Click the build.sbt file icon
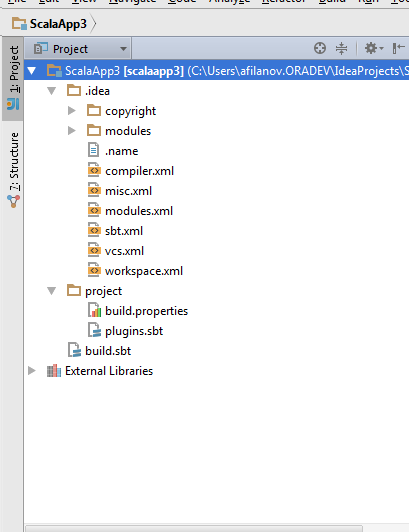The image size is (409, 532). click(74, 350)
